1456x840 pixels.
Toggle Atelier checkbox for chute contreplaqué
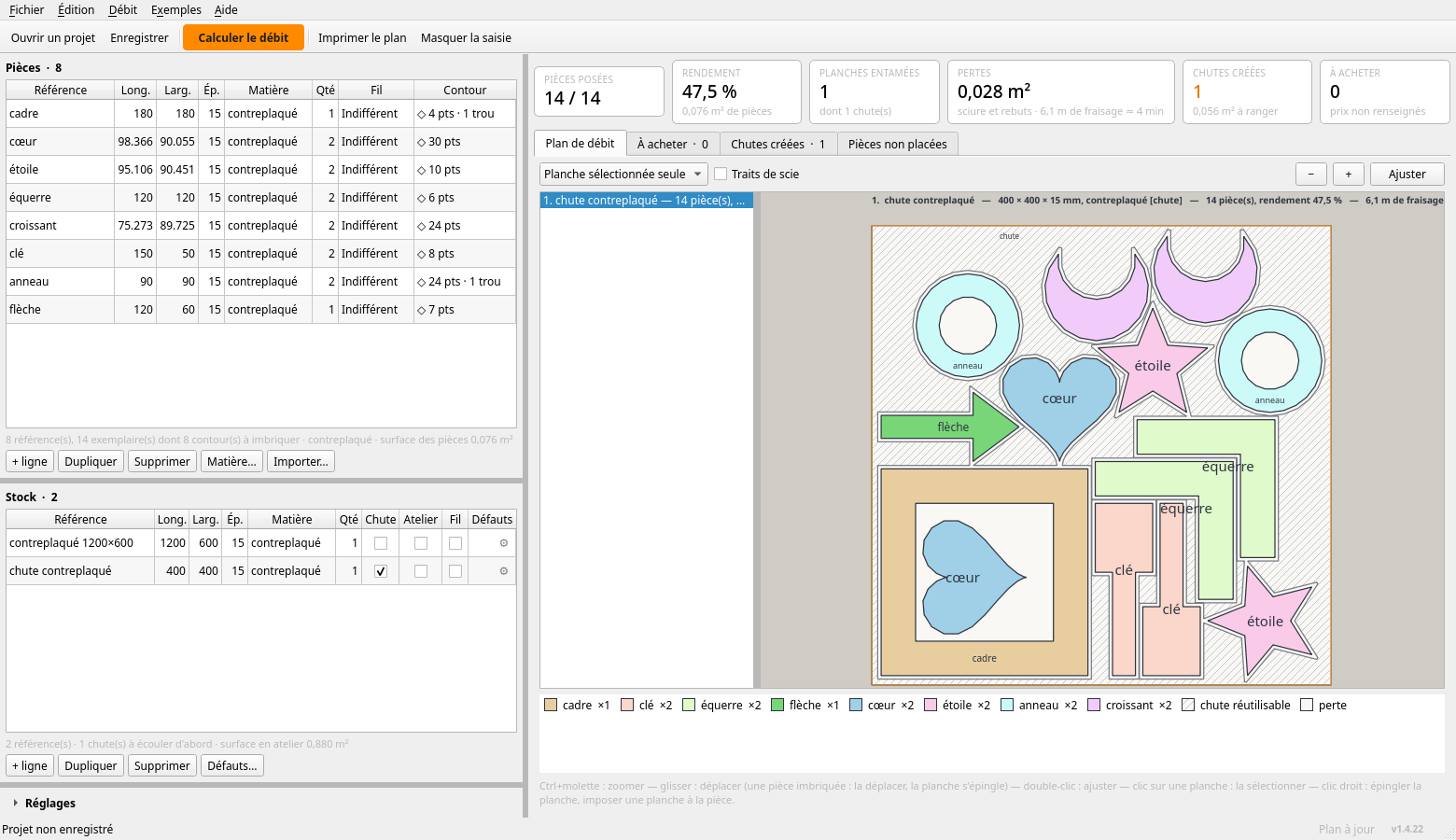(x=421, y=571)
